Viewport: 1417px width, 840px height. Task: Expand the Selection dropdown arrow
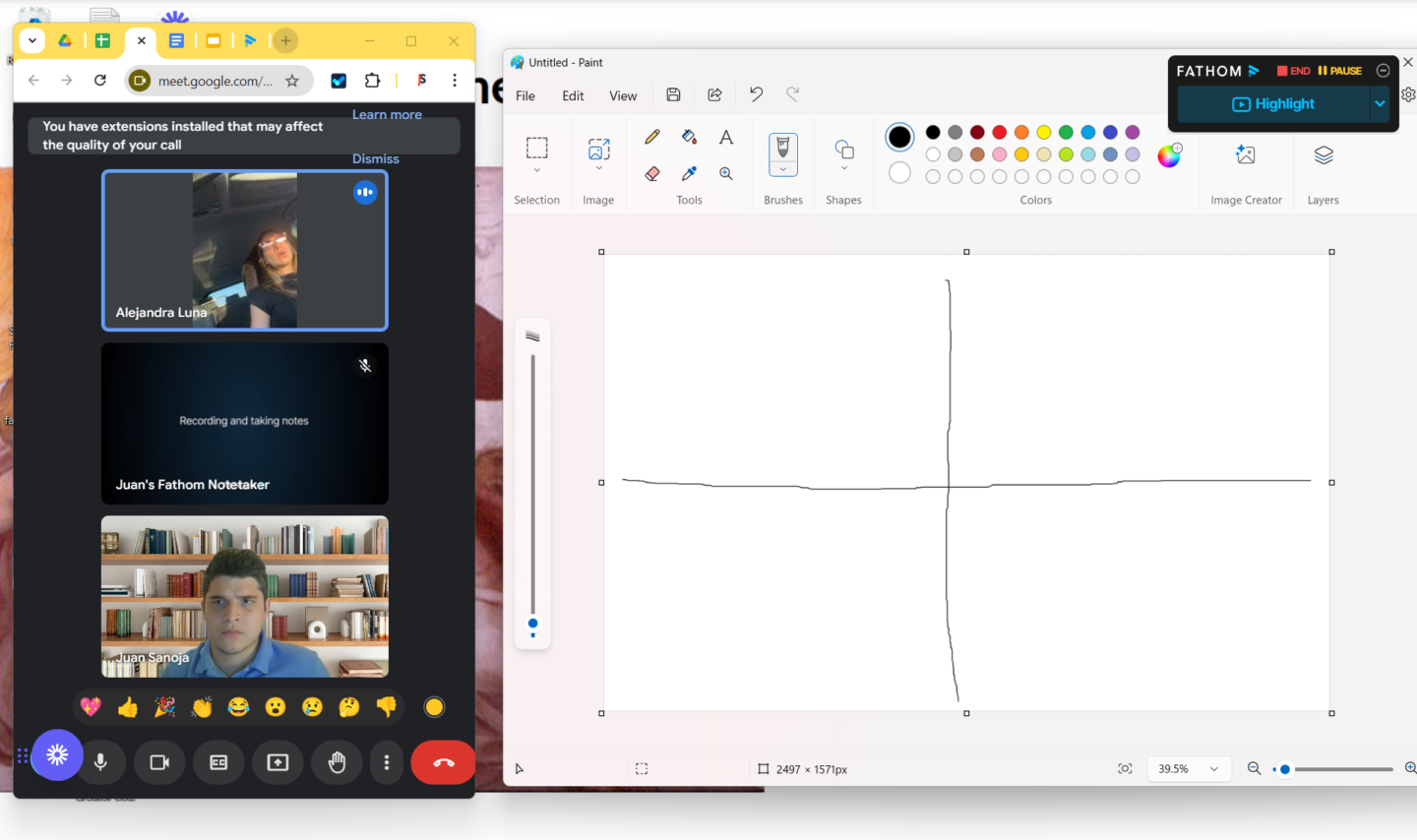536,170
